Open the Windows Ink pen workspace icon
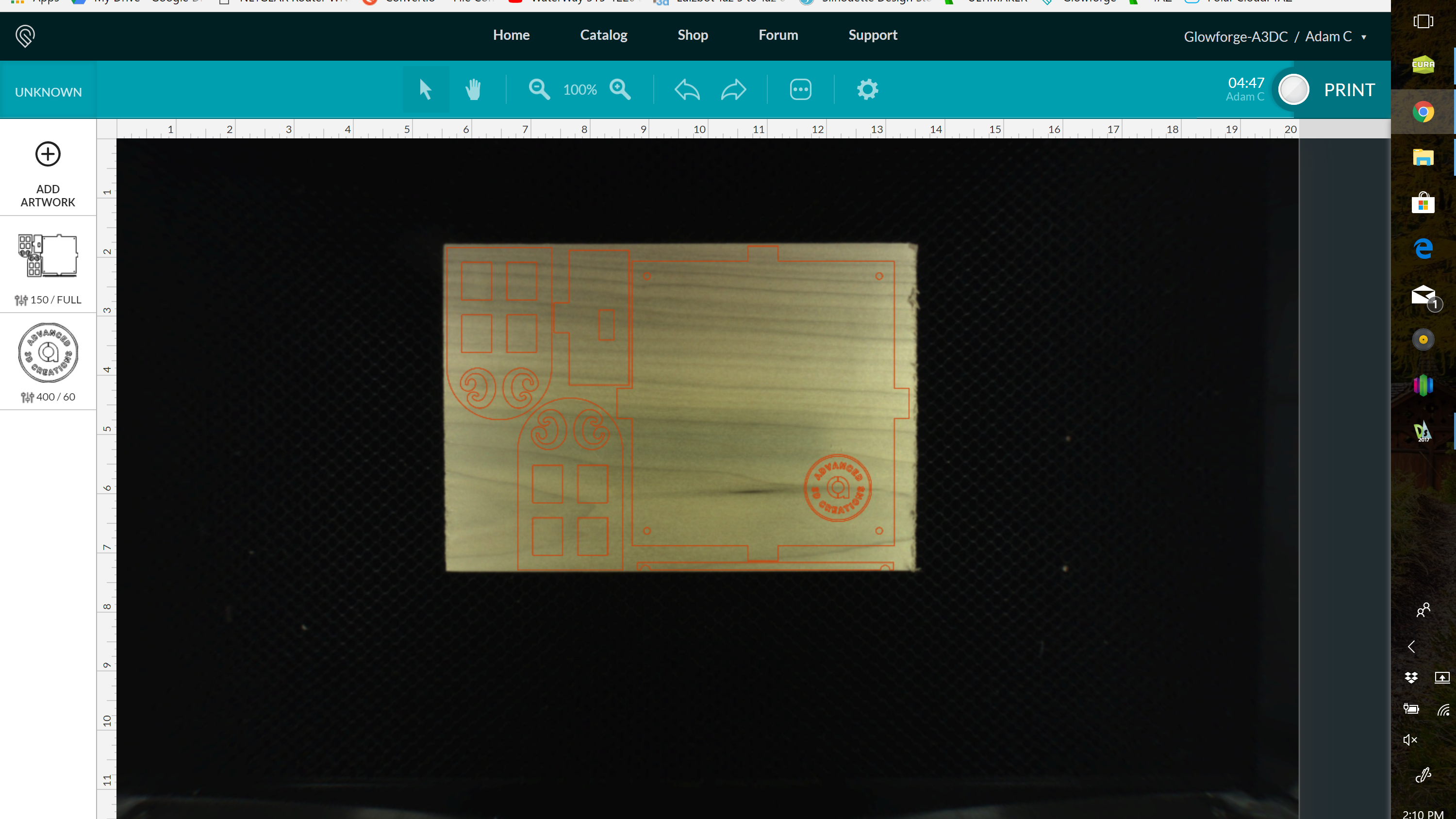The height and width of the screenshot is (819, 1456). click(x=1423, y=775)
